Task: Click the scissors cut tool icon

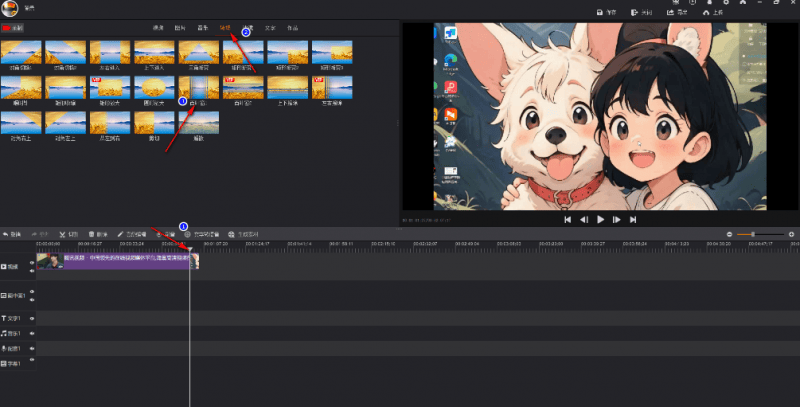Action: coord(62,234)
